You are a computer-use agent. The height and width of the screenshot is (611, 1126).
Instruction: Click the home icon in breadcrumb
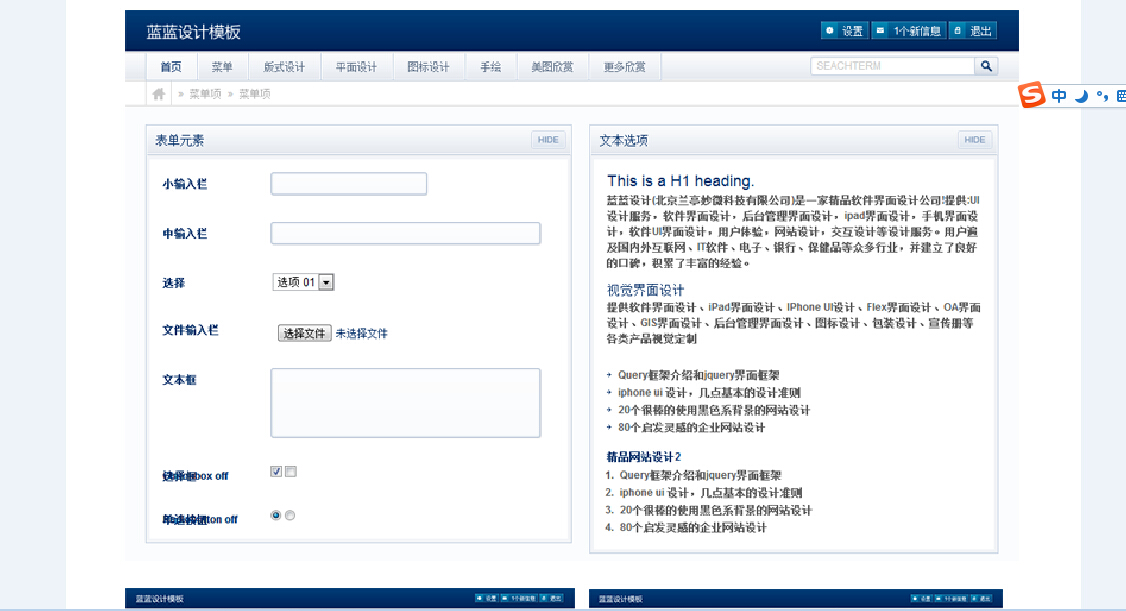point(158,94)
